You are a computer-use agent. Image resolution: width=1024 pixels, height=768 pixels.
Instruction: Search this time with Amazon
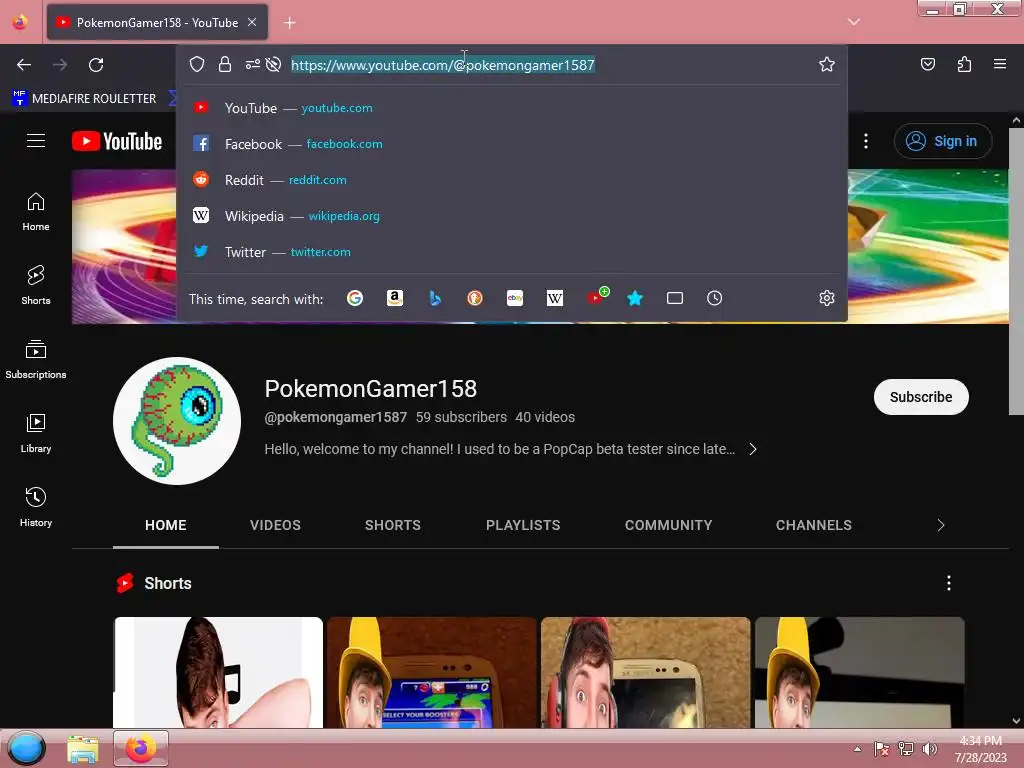(394, 298)
